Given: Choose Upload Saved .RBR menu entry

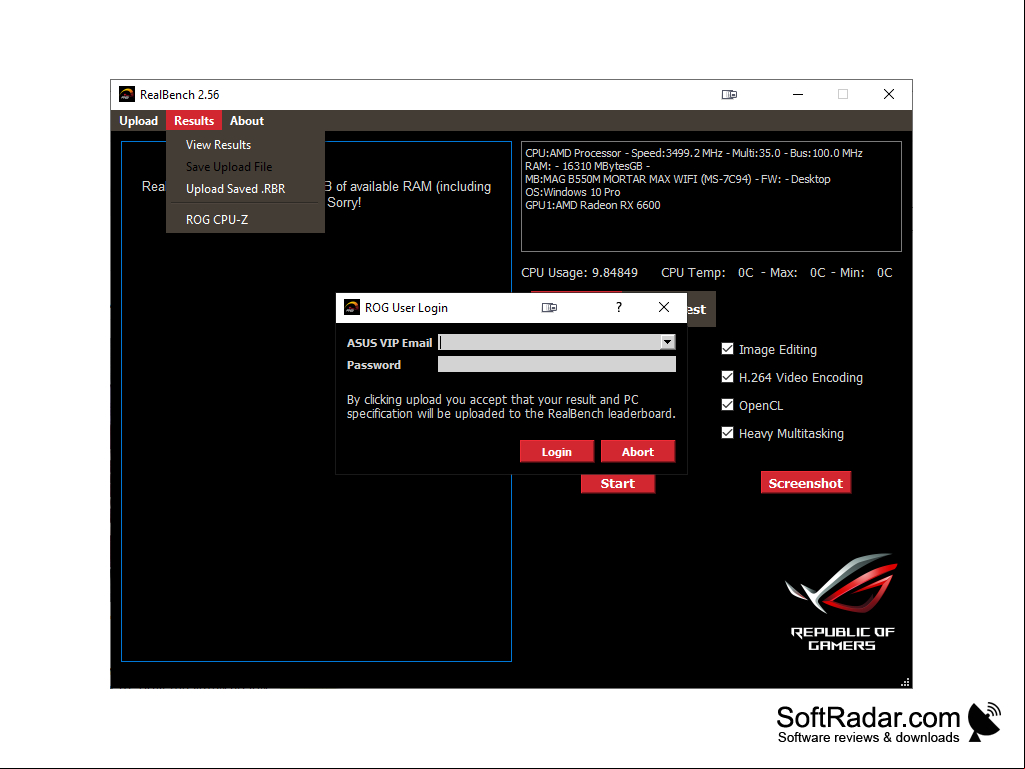Looking at the screenshot, I should 235,189.
